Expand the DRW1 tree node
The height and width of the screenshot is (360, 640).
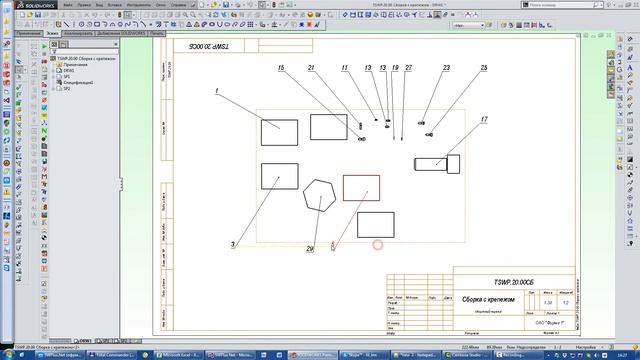[x=54, y=71]
